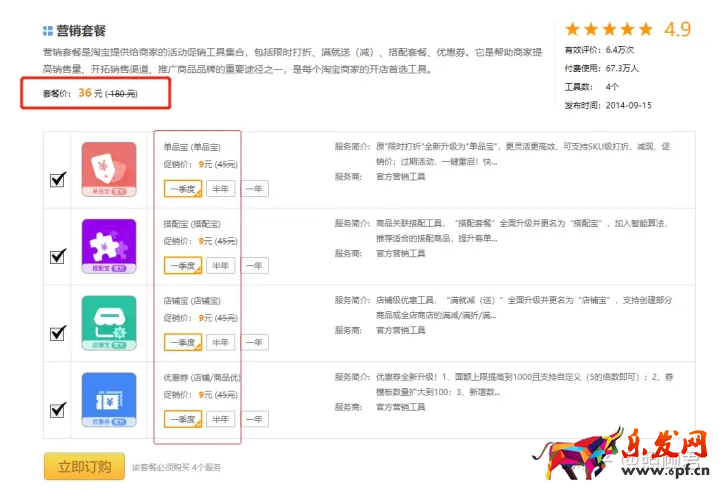
Task: Click the 营销套餐 heading text
Action: click(x=81, y=31)
